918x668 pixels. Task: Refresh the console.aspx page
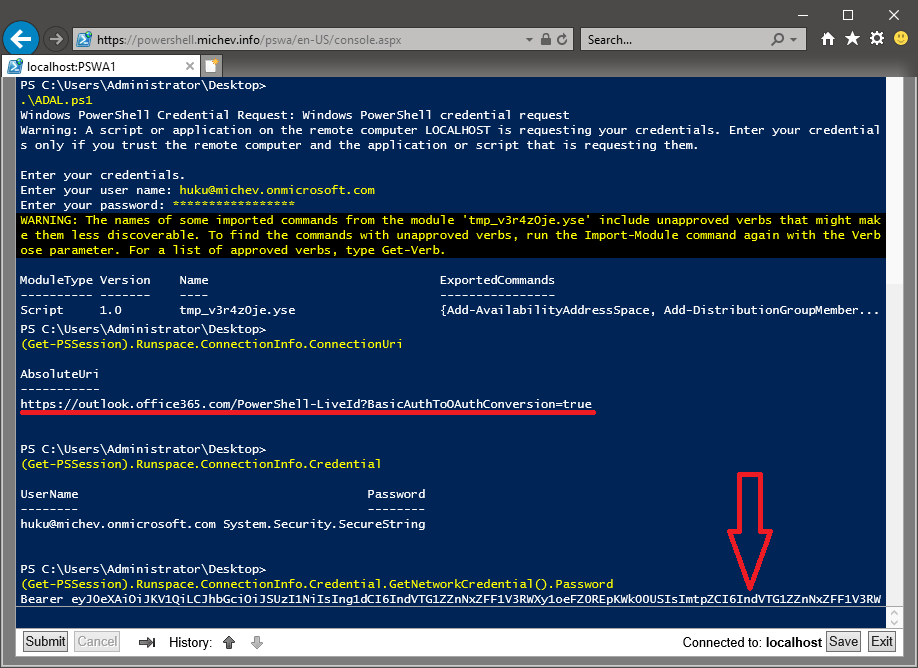(562, 41)
